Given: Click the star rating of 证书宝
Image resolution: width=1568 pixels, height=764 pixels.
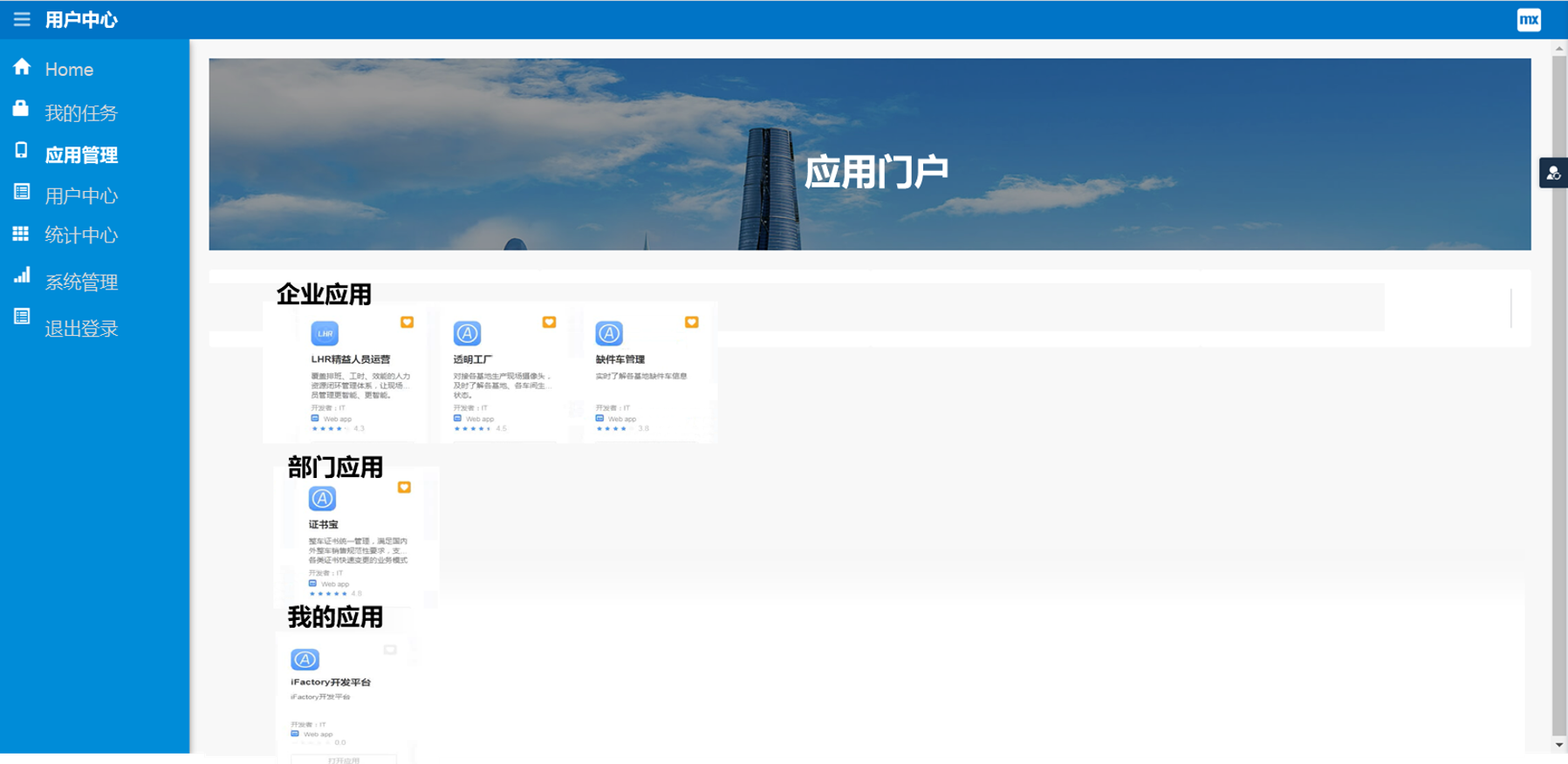Looking at the screenshot, I should tap(328, 593).
